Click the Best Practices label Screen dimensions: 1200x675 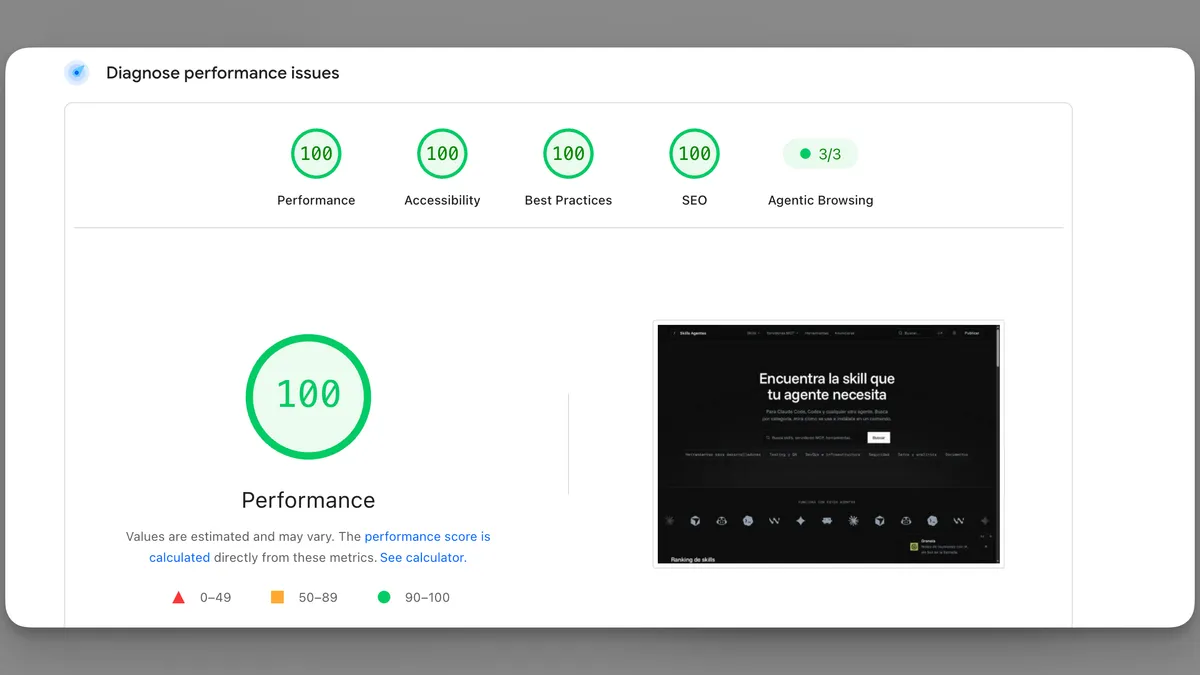point(568,200)
